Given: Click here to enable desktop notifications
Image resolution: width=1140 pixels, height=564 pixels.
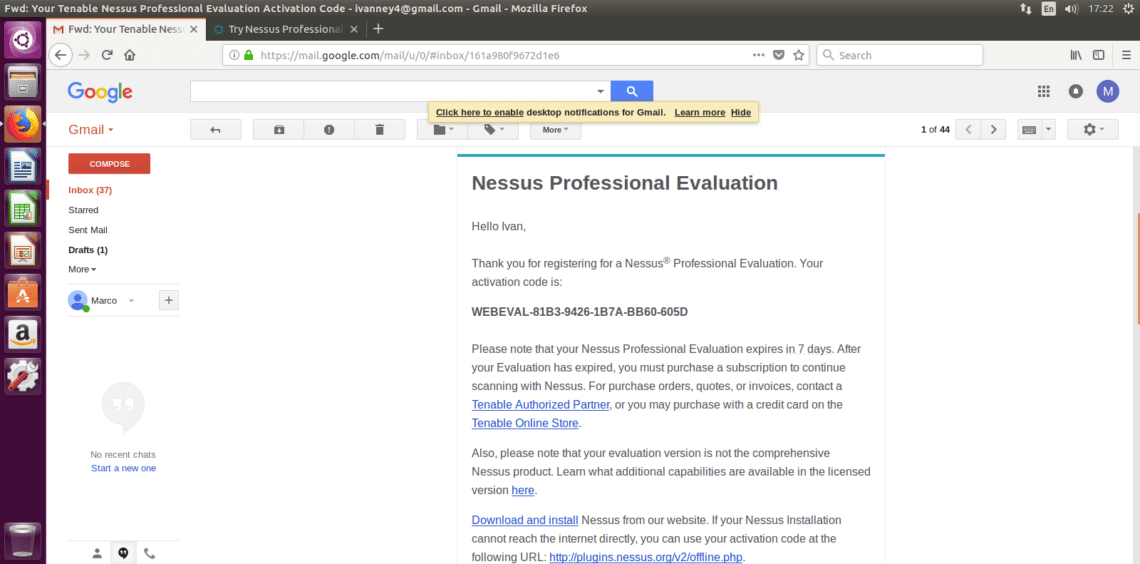Looking at the screenshot, I should pos(480,112).
